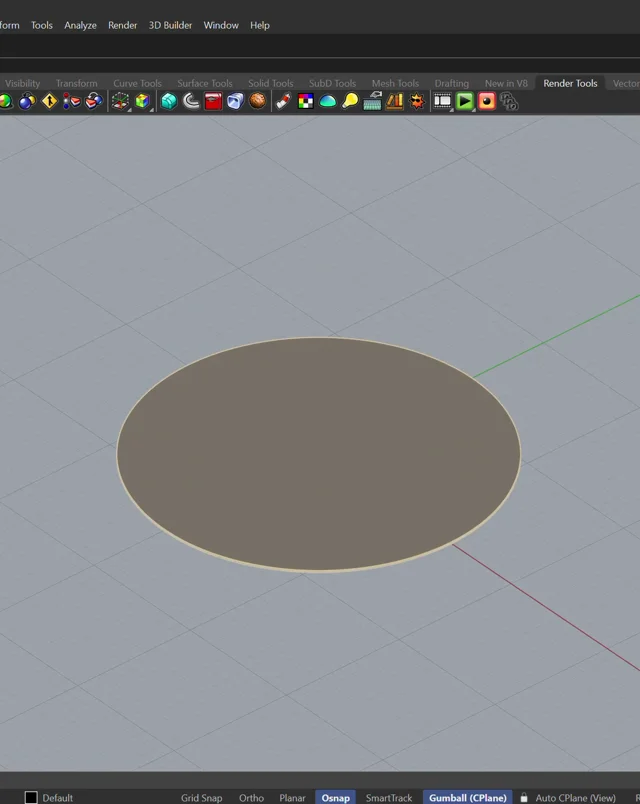Click the sun with sunglasses icon

417,102
